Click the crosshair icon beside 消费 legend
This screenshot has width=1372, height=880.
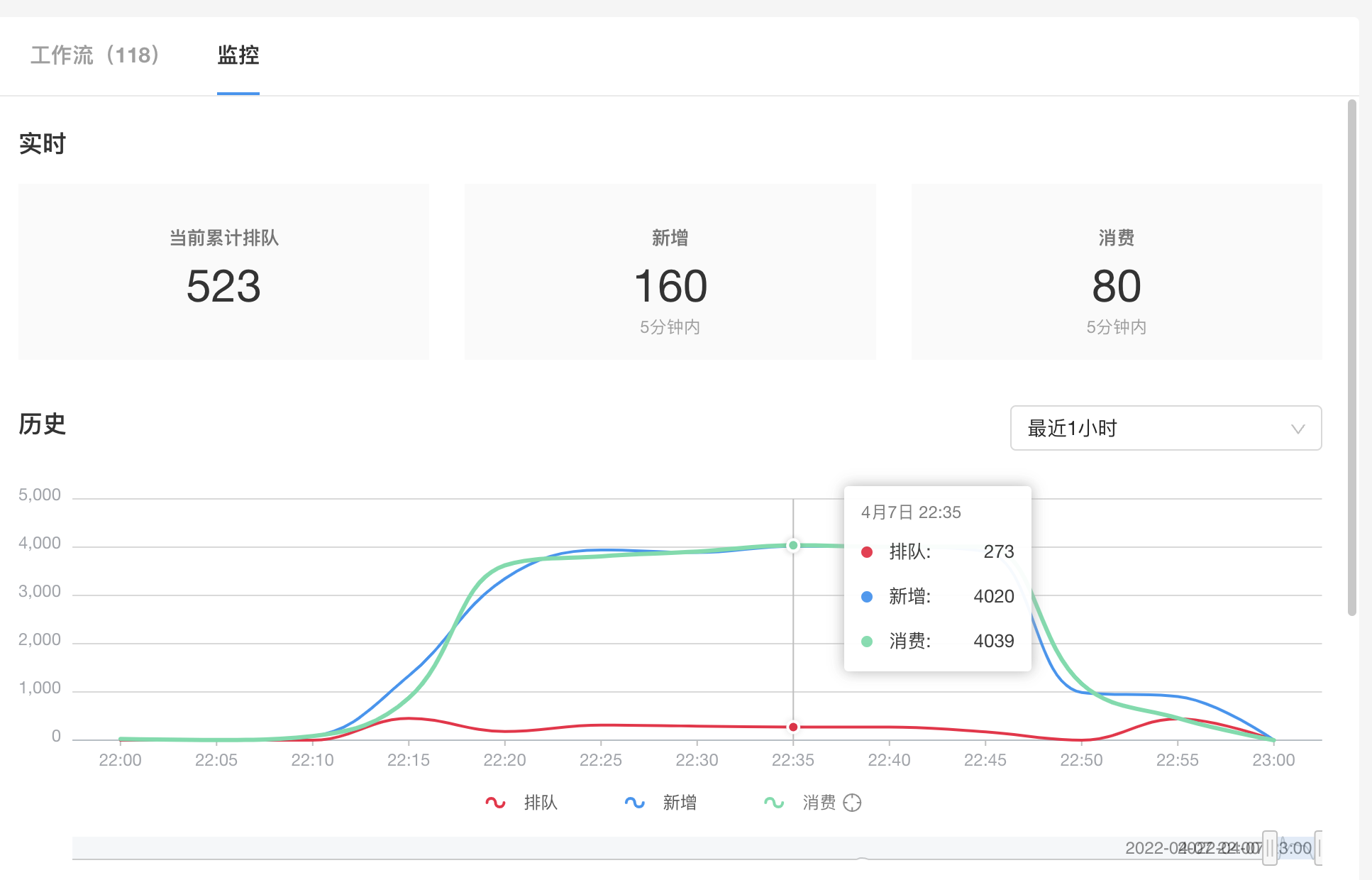pyautogui.click(x=852, y=803)
